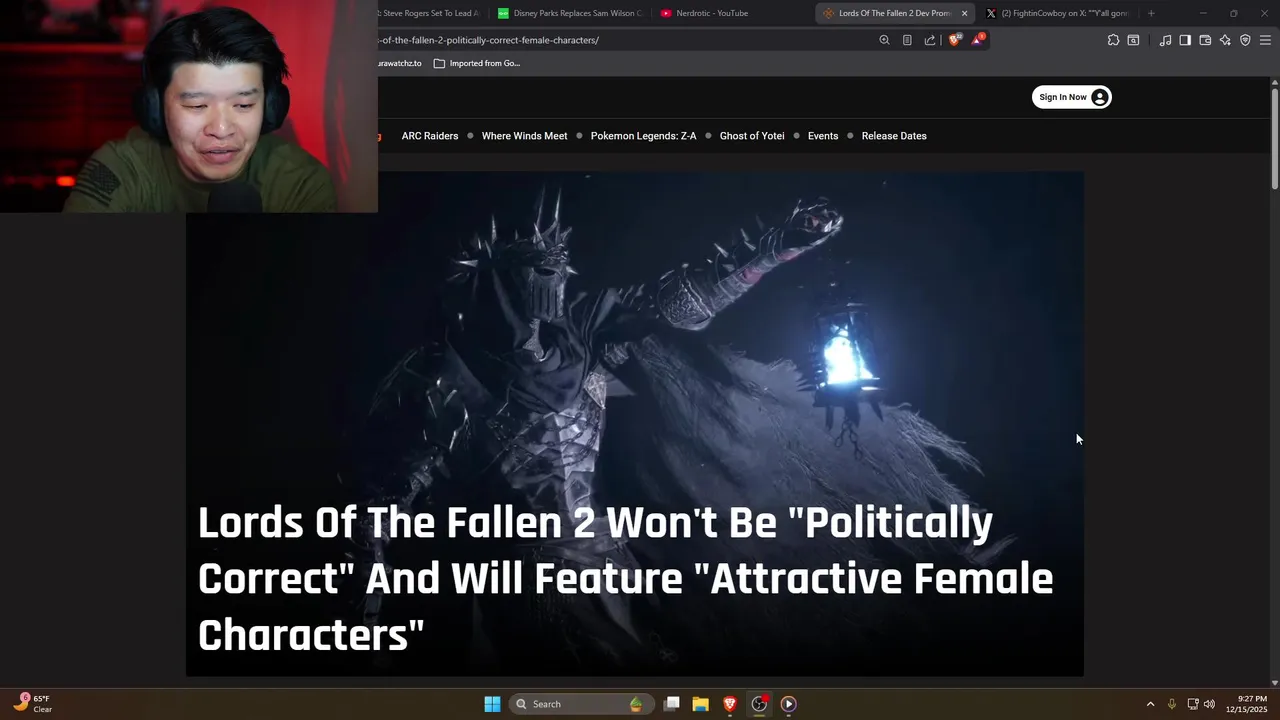Open the media player taskbar icon
The image size is (1280, 720).
[x=788, y=704]
